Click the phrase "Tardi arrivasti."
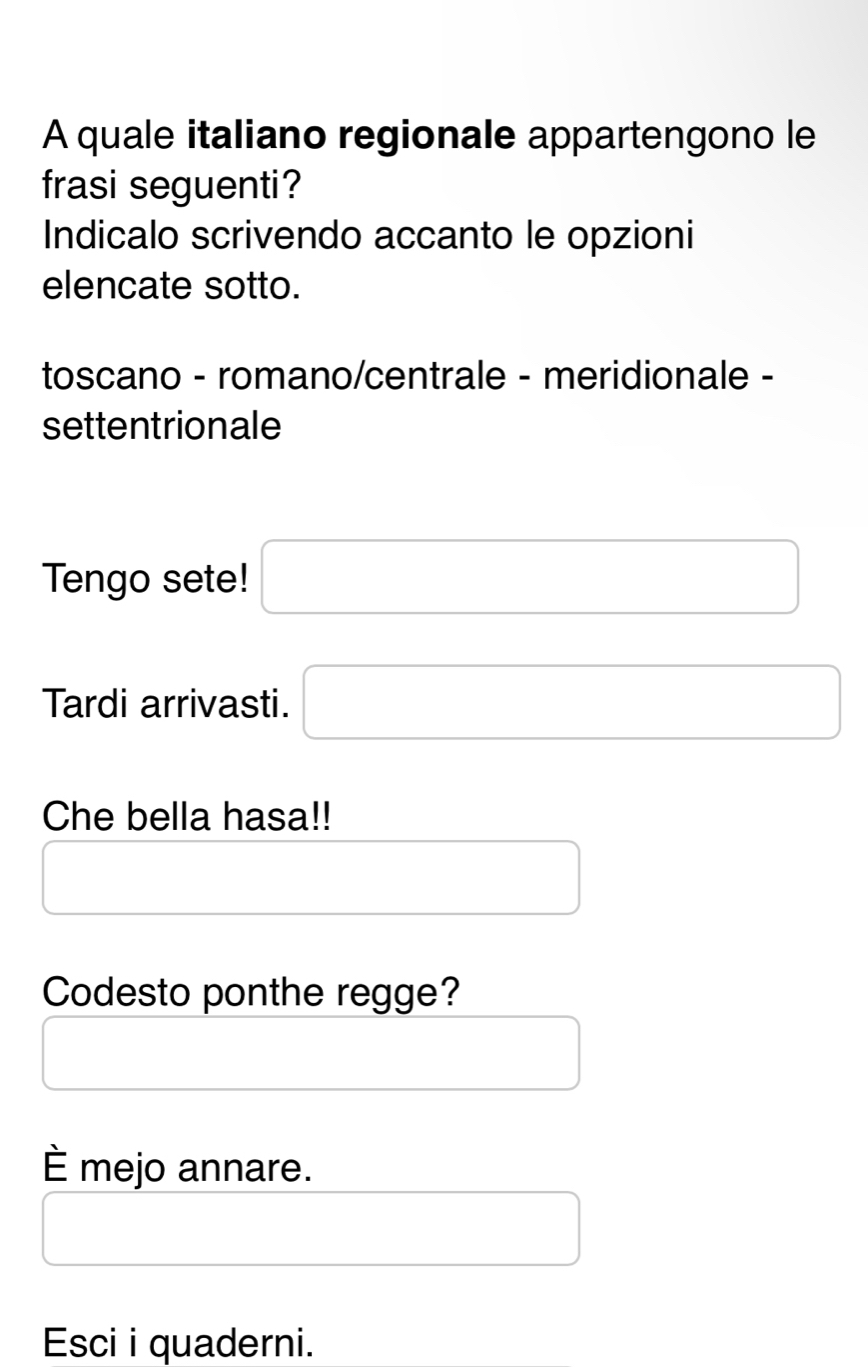 pos(167,704)
